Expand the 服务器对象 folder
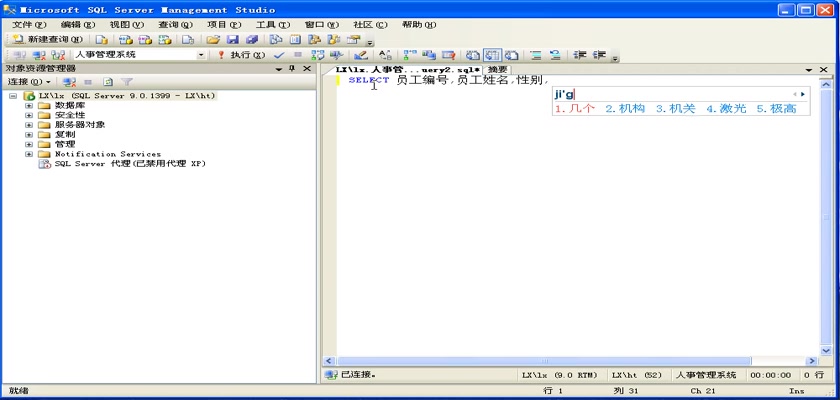 29,125
